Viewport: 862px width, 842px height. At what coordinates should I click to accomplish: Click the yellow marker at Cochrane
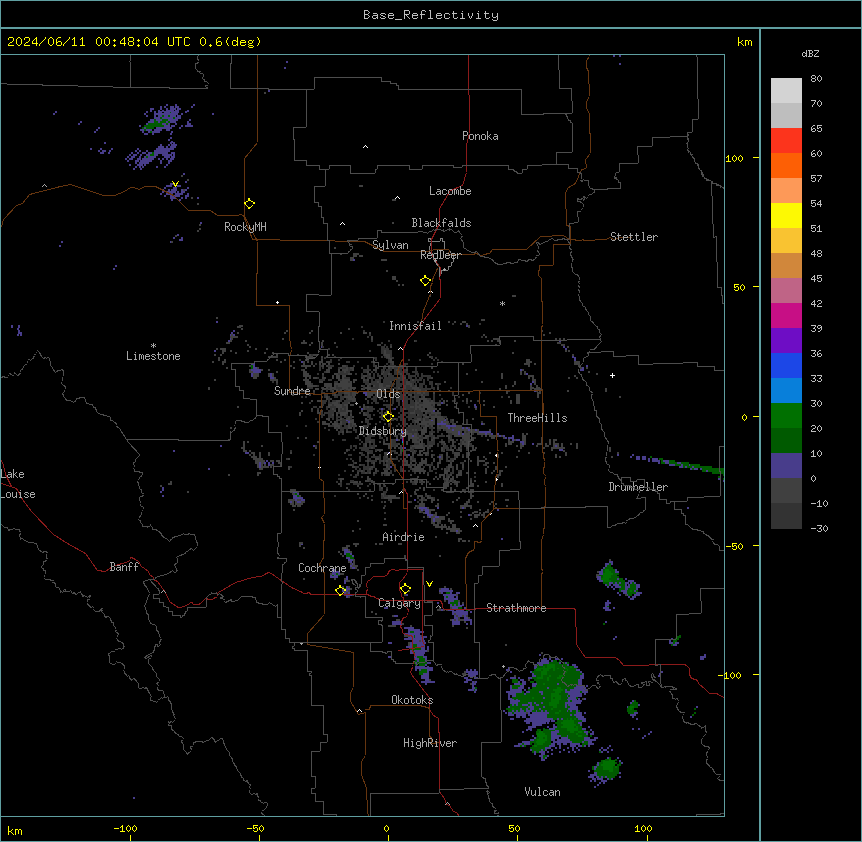pos(340,591)
